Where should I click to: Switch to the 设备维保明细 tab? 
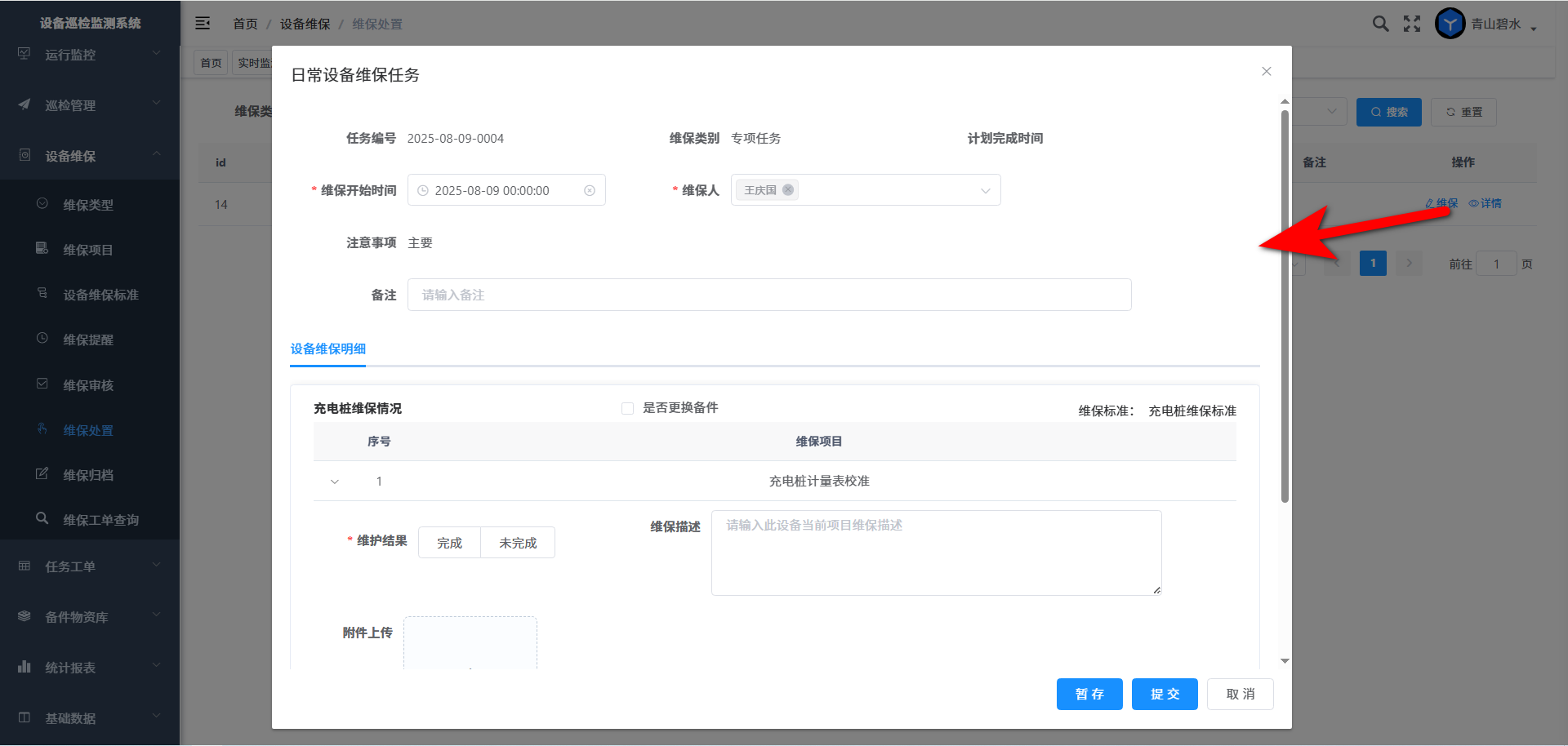click(x=328, y=349)
